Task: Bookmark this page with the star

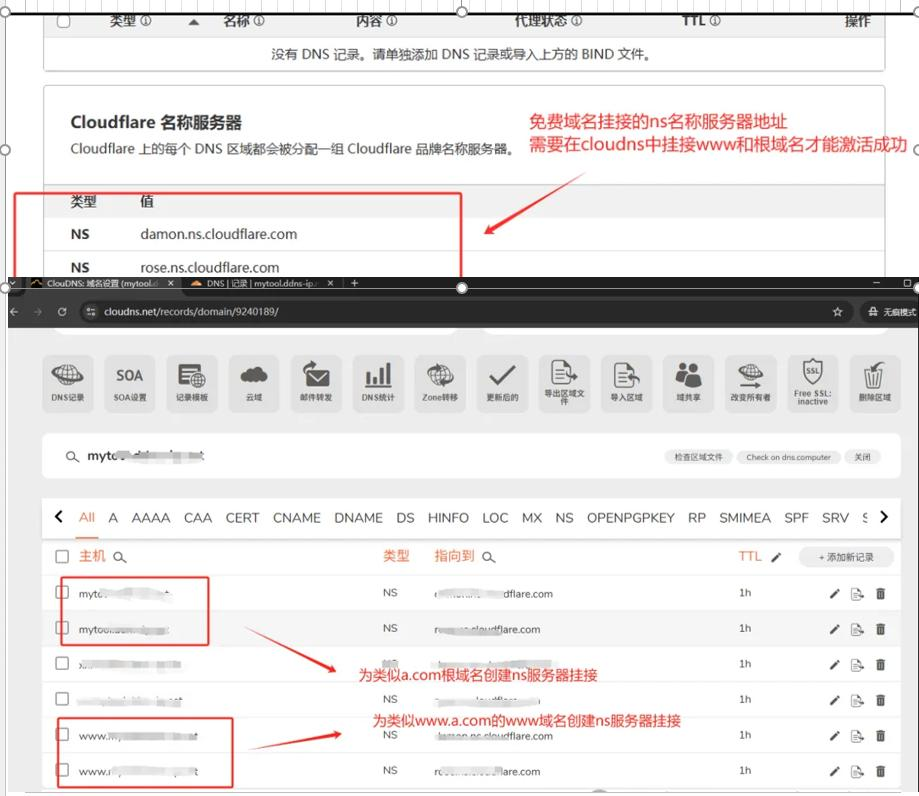Action: pos(838,312)
